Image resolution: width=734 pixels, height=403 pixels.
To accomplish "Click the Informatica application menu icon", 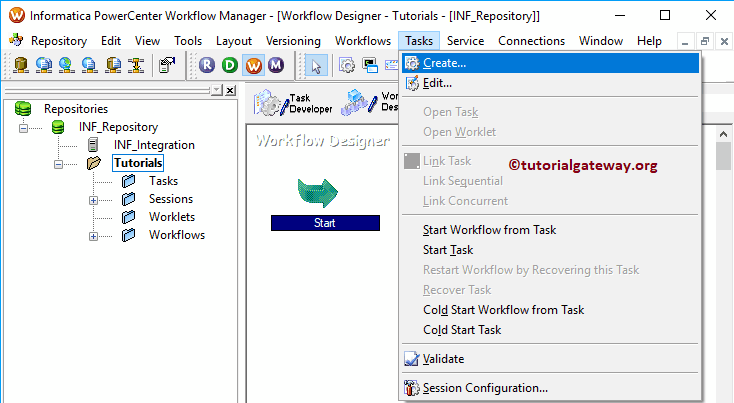I will point(16,40).
